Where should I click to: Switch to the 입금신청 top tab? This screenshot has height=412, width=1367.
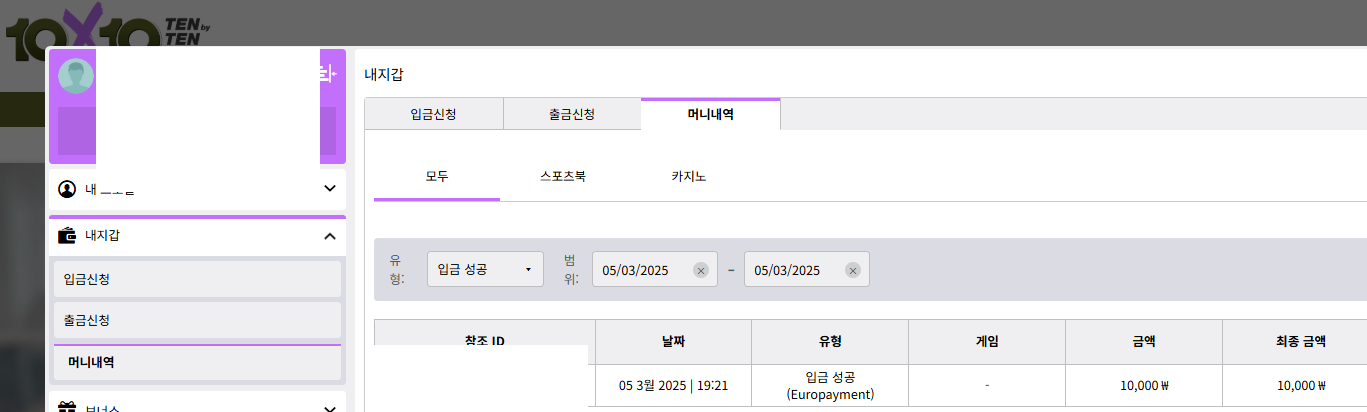433,114
